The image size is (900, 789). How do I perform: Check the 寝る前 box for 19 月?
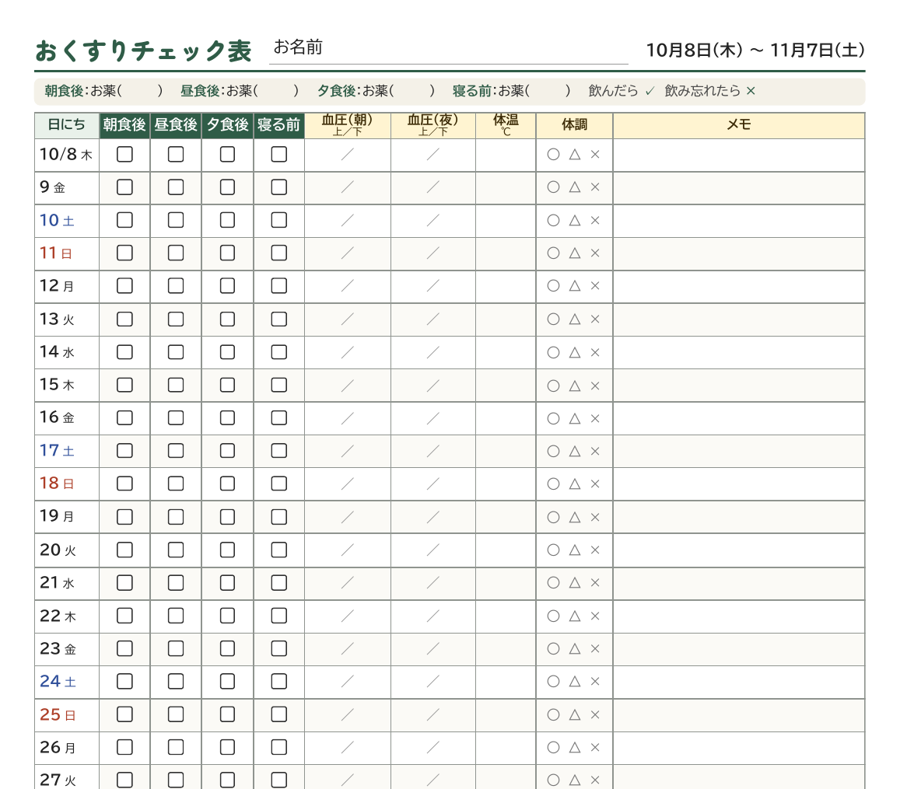[x=279, y=517]
